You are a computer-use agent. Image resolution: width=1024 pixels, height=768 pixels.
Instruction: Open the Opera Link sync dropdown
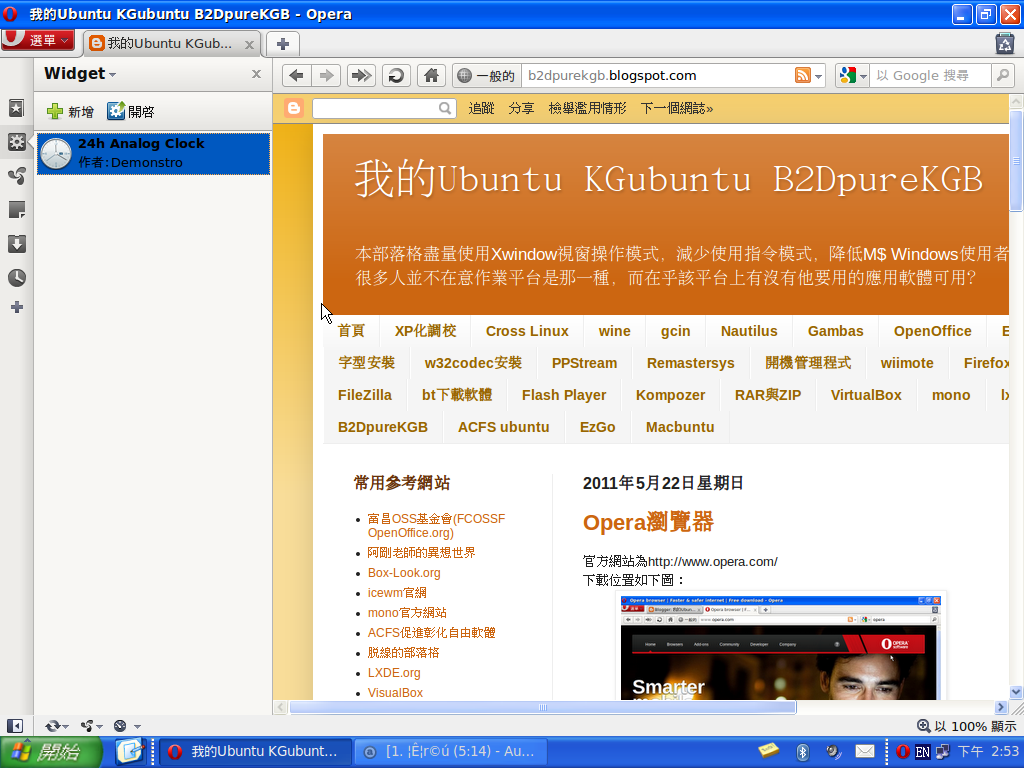[56, 726]
